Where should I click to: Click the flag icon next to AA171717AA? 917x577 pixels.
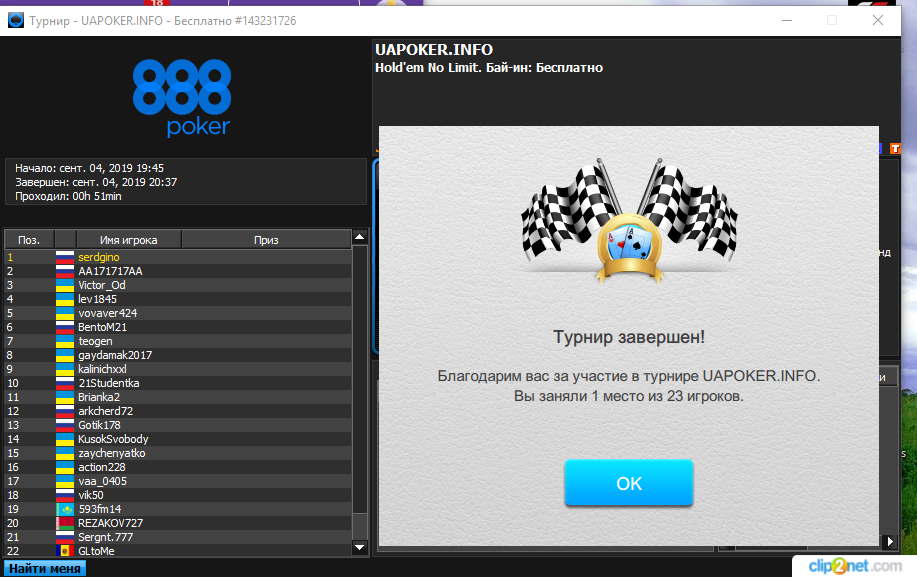pos(65,271)
